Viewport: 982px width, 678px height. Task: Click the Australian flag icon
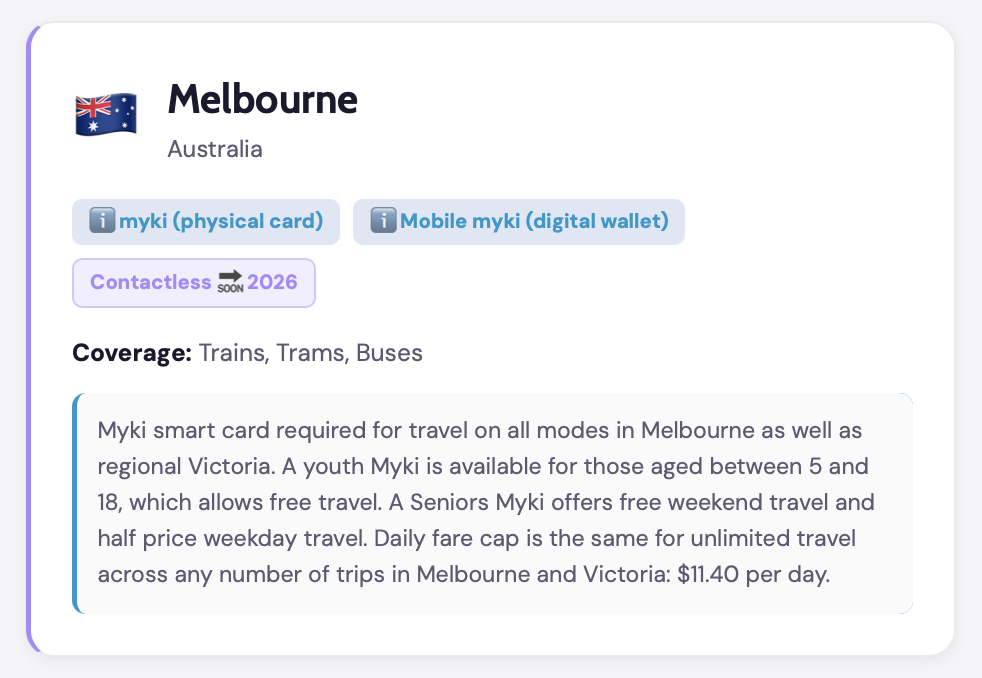tap(105, 114)
